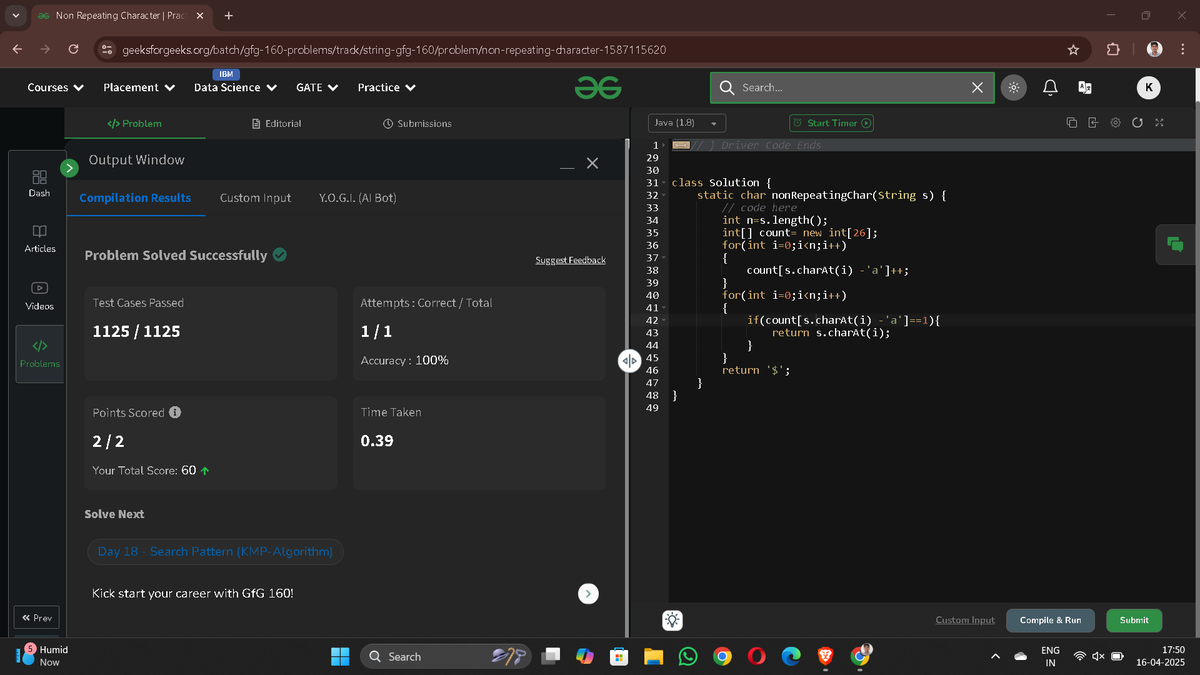This screenshot has width=1200, height=675.
Task: Open WhatsApp from the taskbar
Action: [687, 656]
